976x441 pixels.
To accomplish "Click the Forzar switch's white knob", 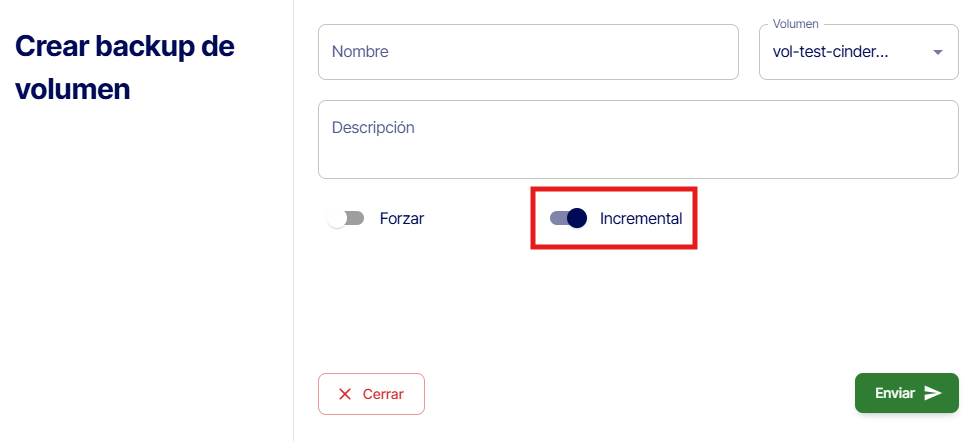I will pyautogui.click(x=337, y=218).
